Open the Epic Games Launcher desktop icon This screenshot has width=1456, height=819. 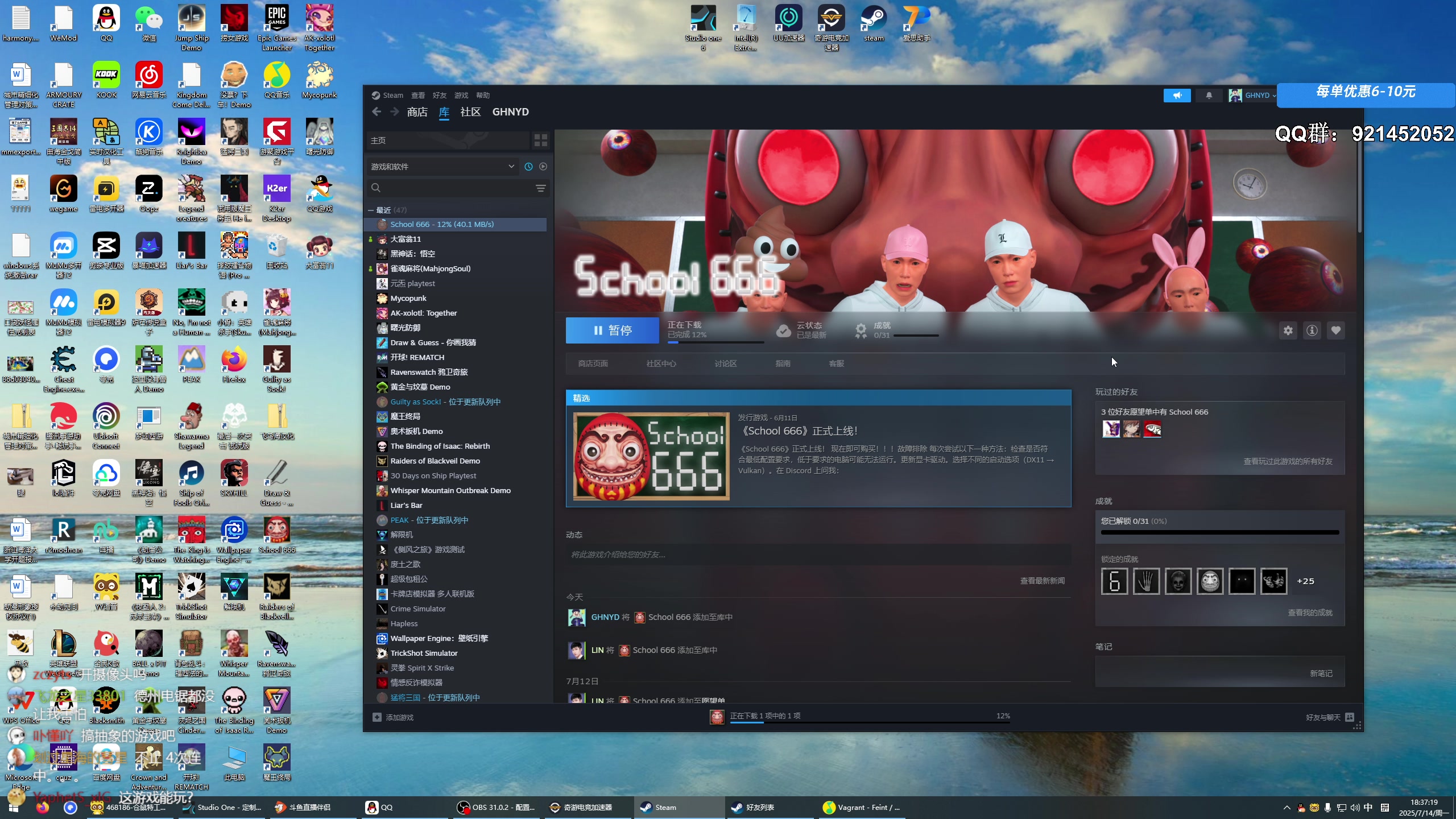[x=277, y=28]
